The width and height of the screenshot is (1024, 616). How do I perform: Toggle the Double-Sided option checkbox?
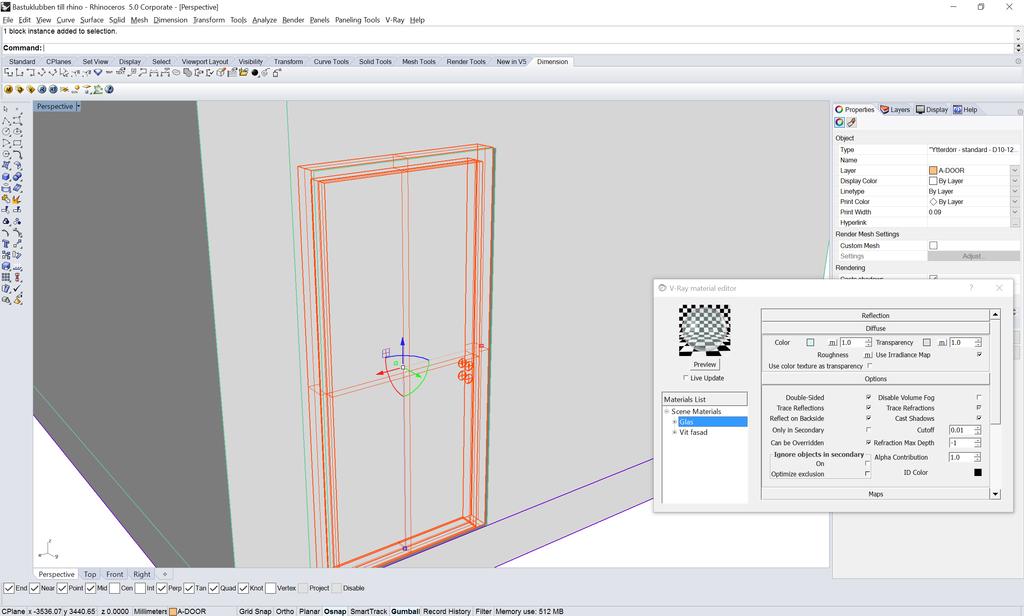tap(869, 397)
